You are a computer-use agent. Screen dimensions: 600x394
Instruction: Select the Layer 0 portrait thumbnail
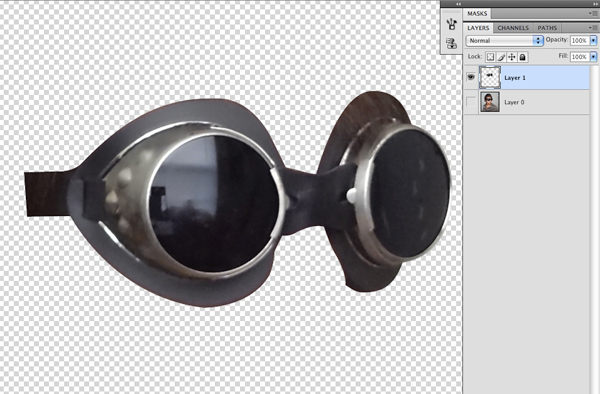tap(490, 102)
